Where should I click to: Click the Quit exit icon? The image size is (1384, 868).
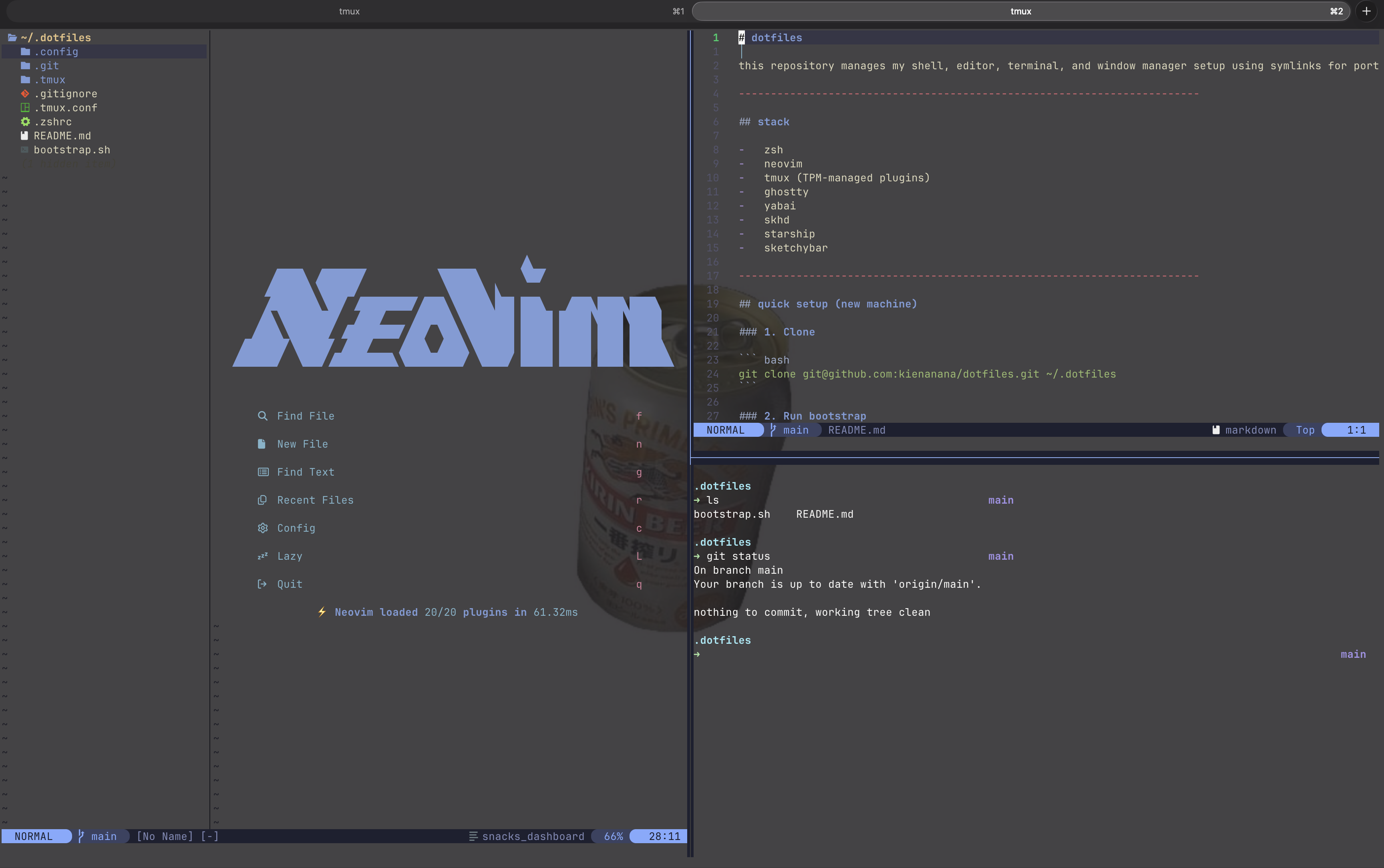262,584
